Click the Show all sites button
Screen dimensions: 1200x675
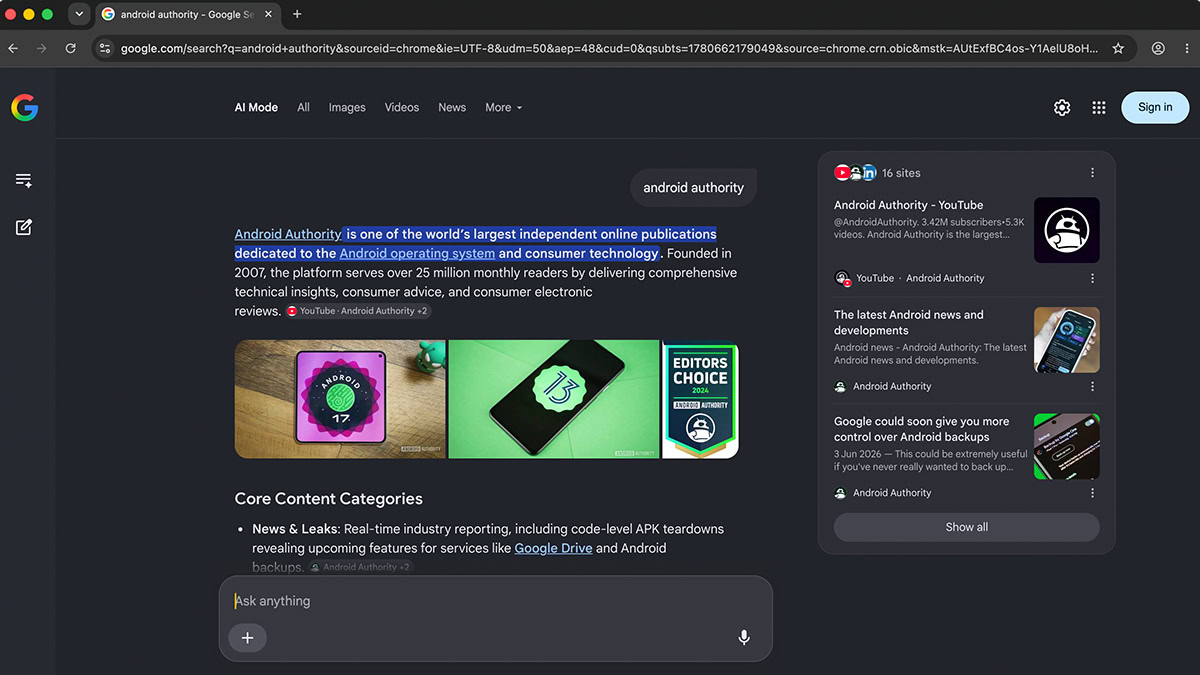pyautogui.click(x=966, y=527)
